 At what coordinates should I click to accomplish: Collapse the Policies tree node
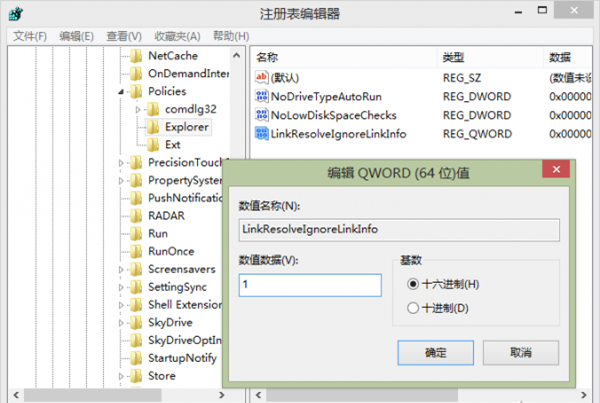tap(122, 92)
